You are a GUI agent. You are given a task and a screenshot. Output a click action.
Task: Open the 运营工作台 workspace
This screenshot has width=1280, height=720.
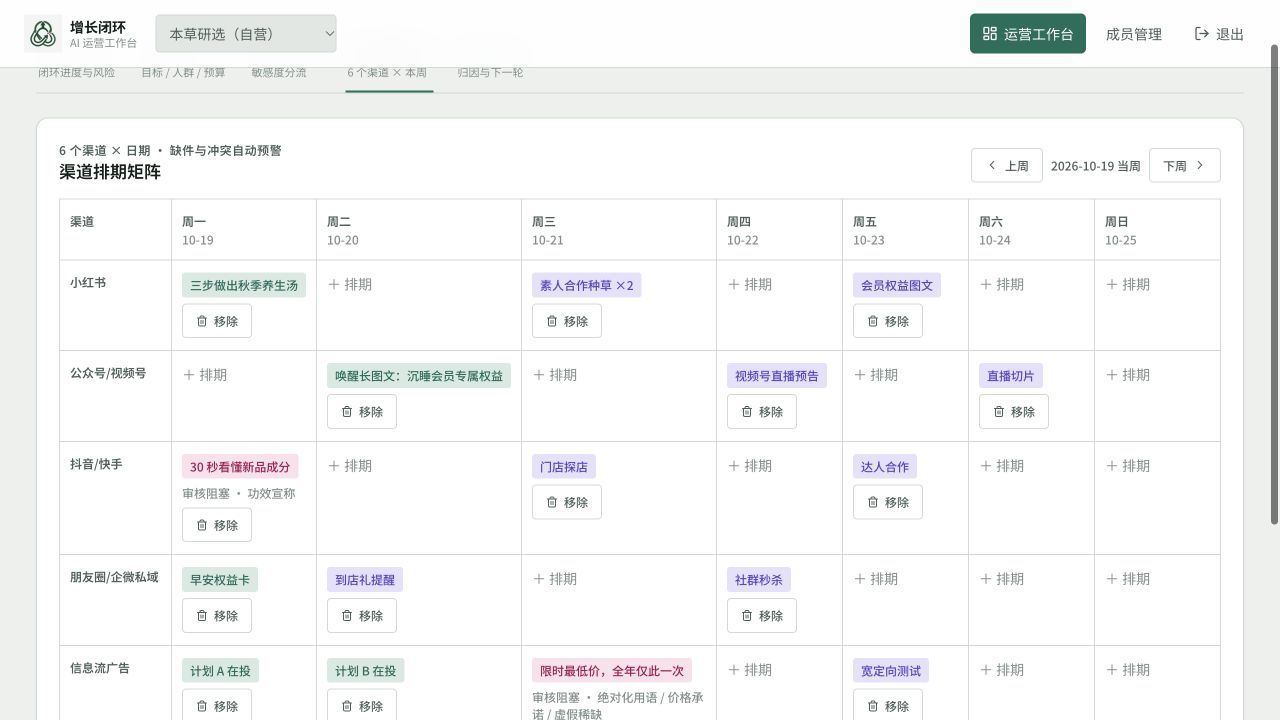1028,34
